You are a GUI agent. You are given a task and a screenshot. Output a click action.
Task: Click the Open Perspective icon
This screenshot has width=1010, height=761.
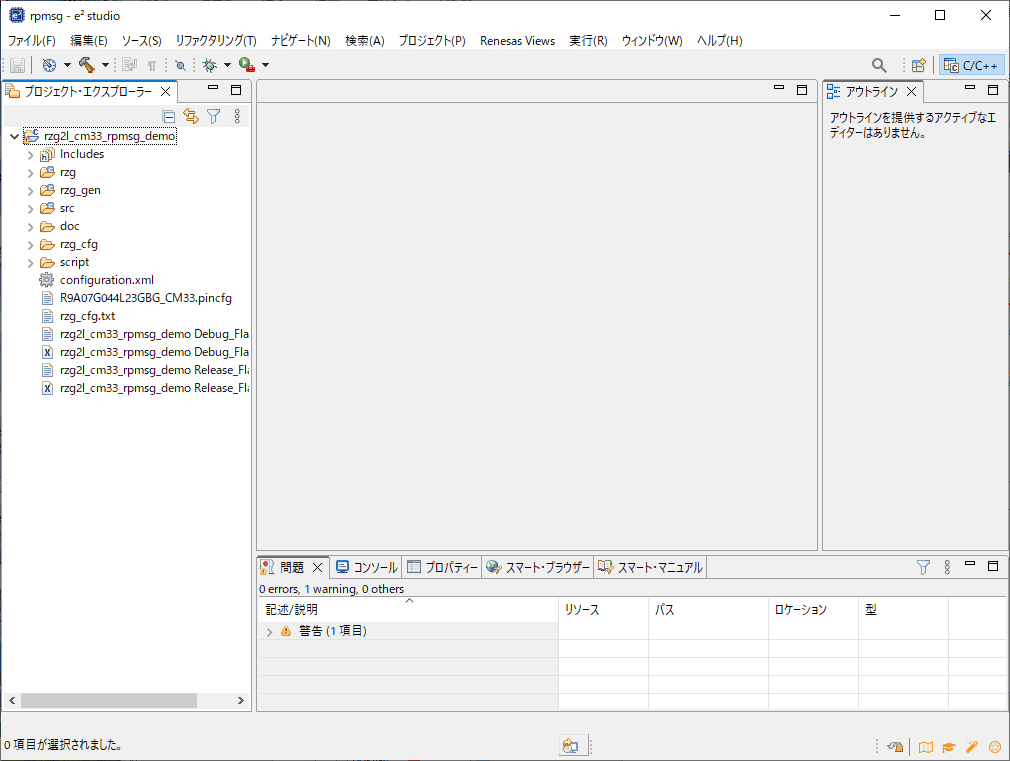(x=919, y=65)
